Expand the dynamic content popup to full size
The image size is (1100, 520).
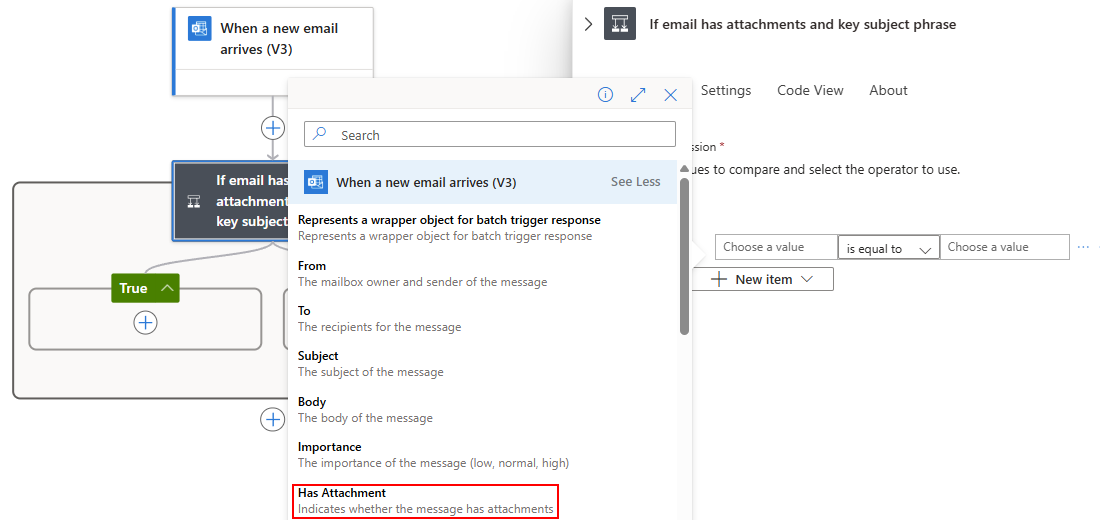click(x=638, y=95)
